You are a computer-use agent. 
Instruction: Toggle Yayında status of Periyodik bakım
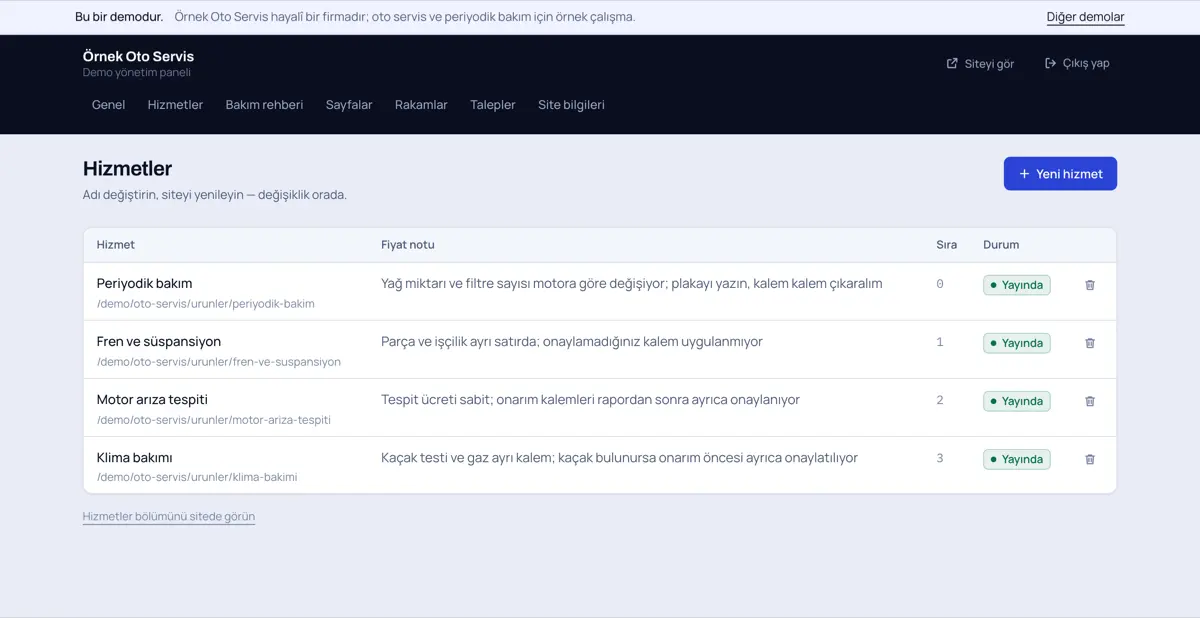pyautogui.click(x=1016, y=285)
